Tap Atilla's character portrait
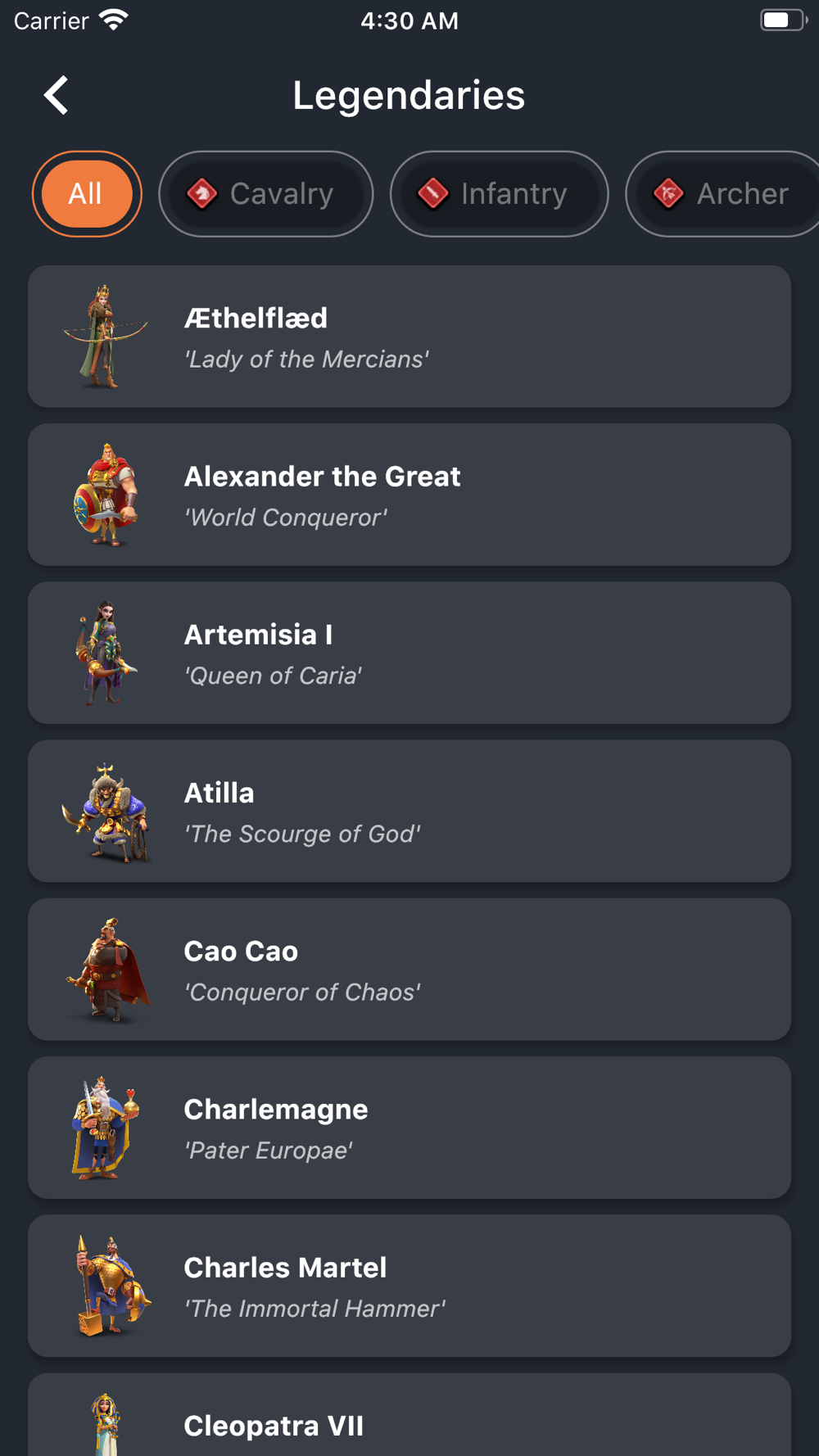This screenshot has height=1456, width=819. (106, 811)
